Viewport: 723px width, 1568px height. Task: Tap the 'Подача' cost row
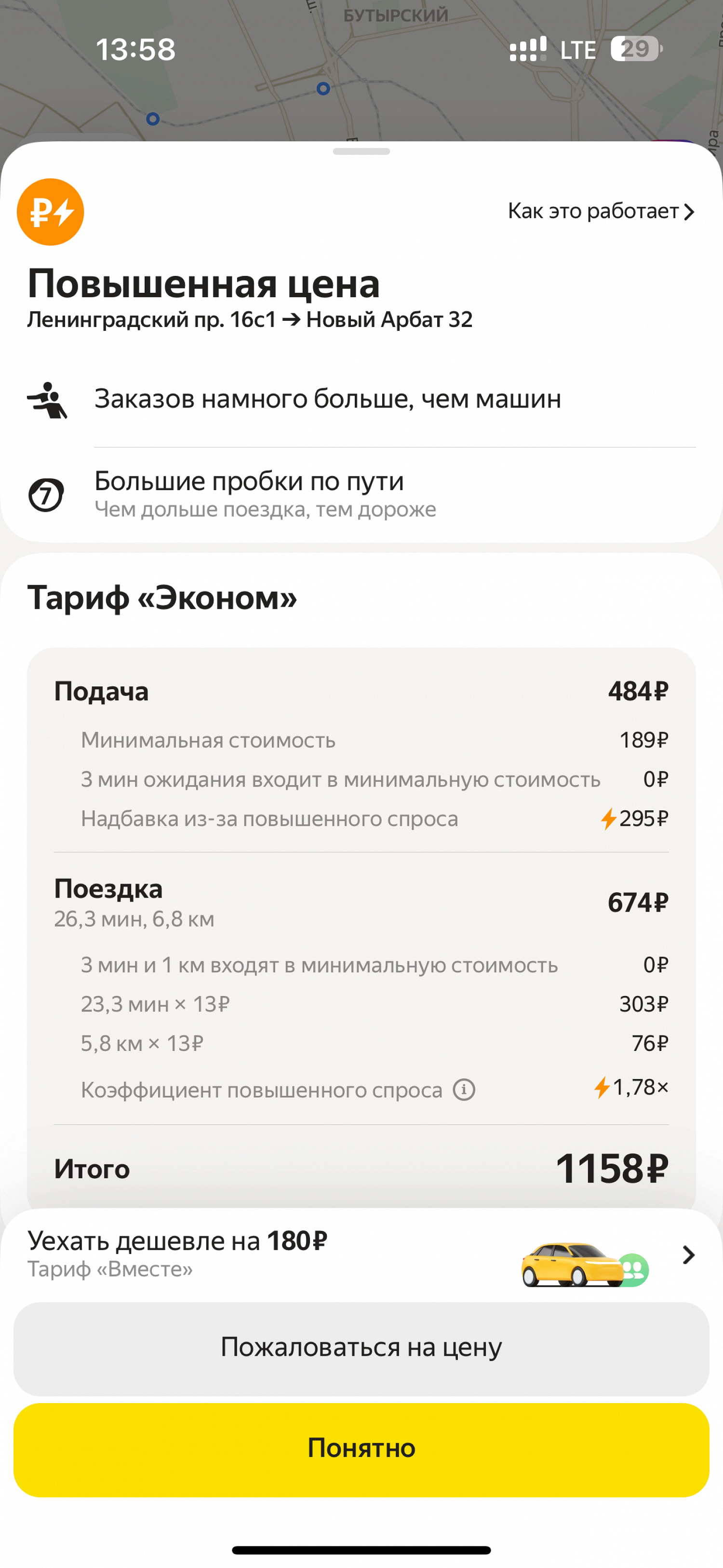(361, 692)
